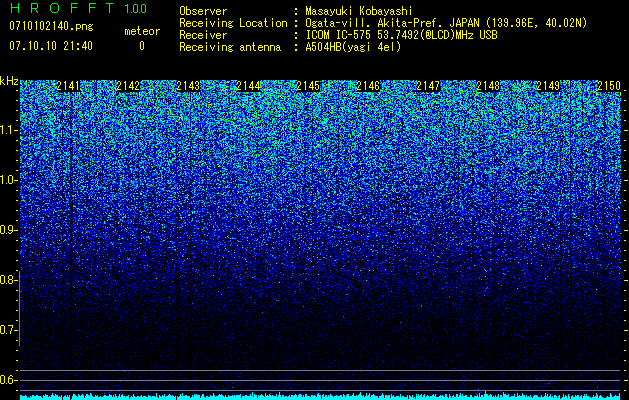Select the filename 0710102140.png
This screenshot has width=629, height=400.
click(x=51, y=27)
